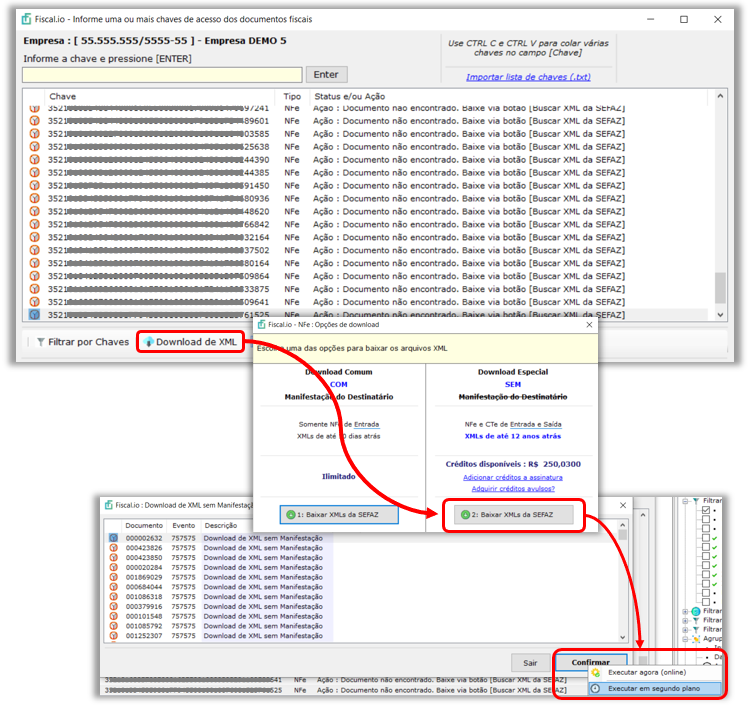Click Filtrar por Chaves button

coord(83,342)
